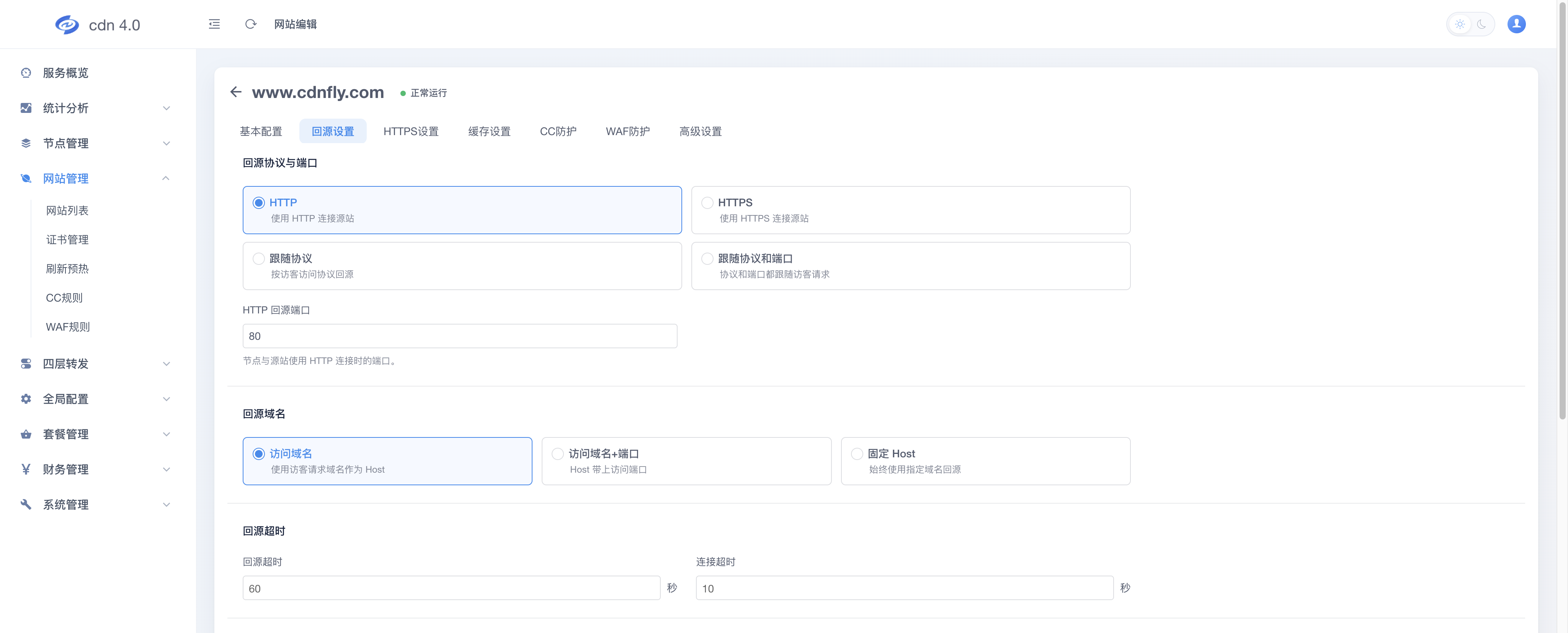Expand the 全局配置 chevron
This screenshot has width=1568, height=633.
[166, 399]
